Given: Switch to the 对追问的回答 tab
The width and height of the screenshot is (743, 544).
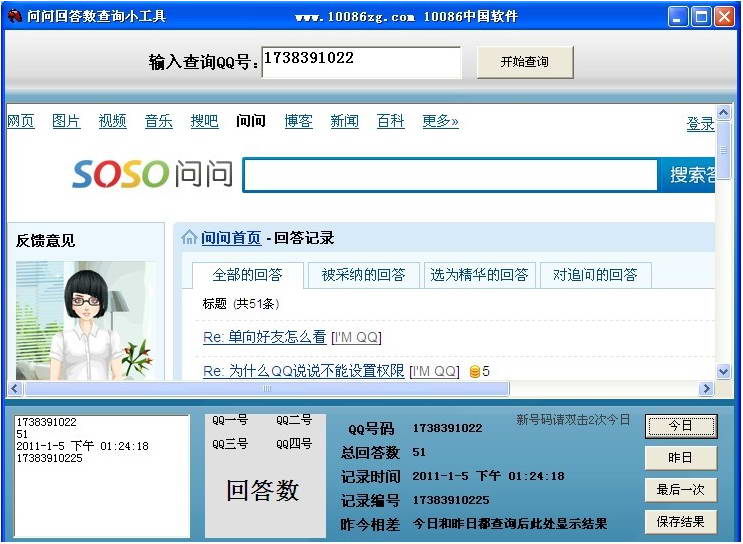Looking at the screenshot, I should pyautogui.click(x=595, y=275).
